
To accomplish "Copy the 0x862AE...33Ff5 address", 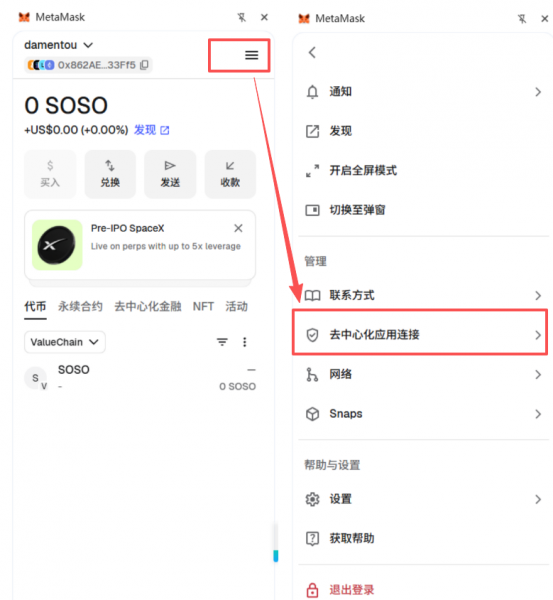I will (x=144, y=65).
